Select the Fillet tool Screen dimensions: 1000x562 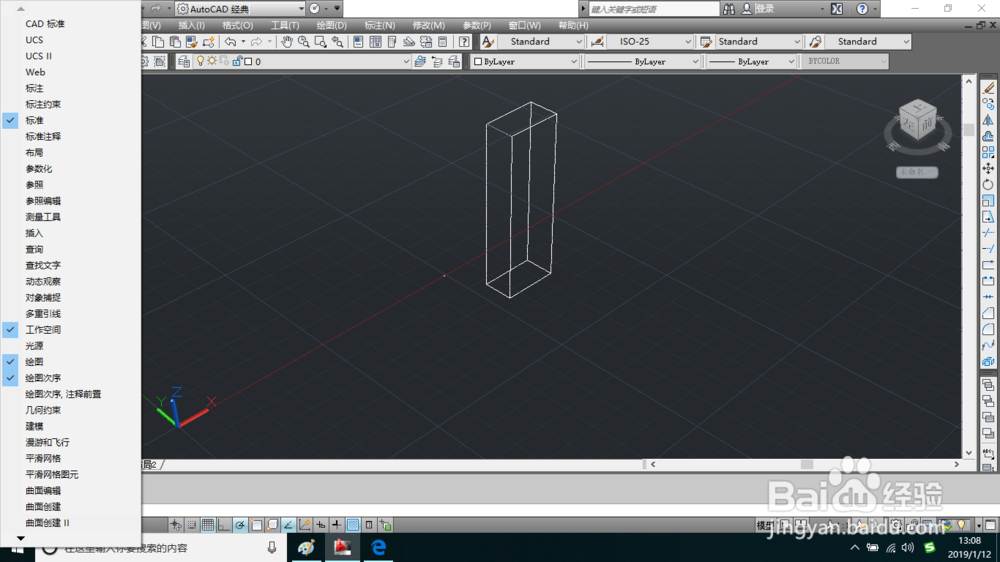click(988, 329)
